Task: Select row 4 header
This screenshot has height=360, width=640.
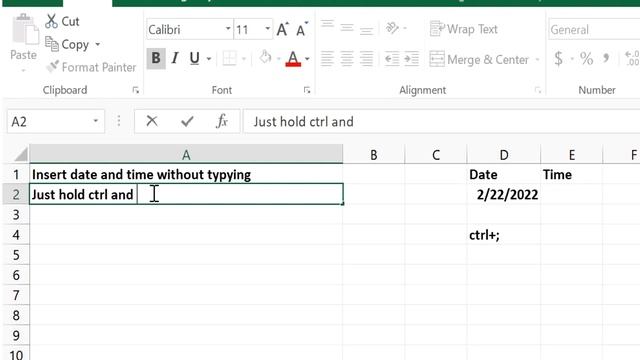Action: [16, 235]
